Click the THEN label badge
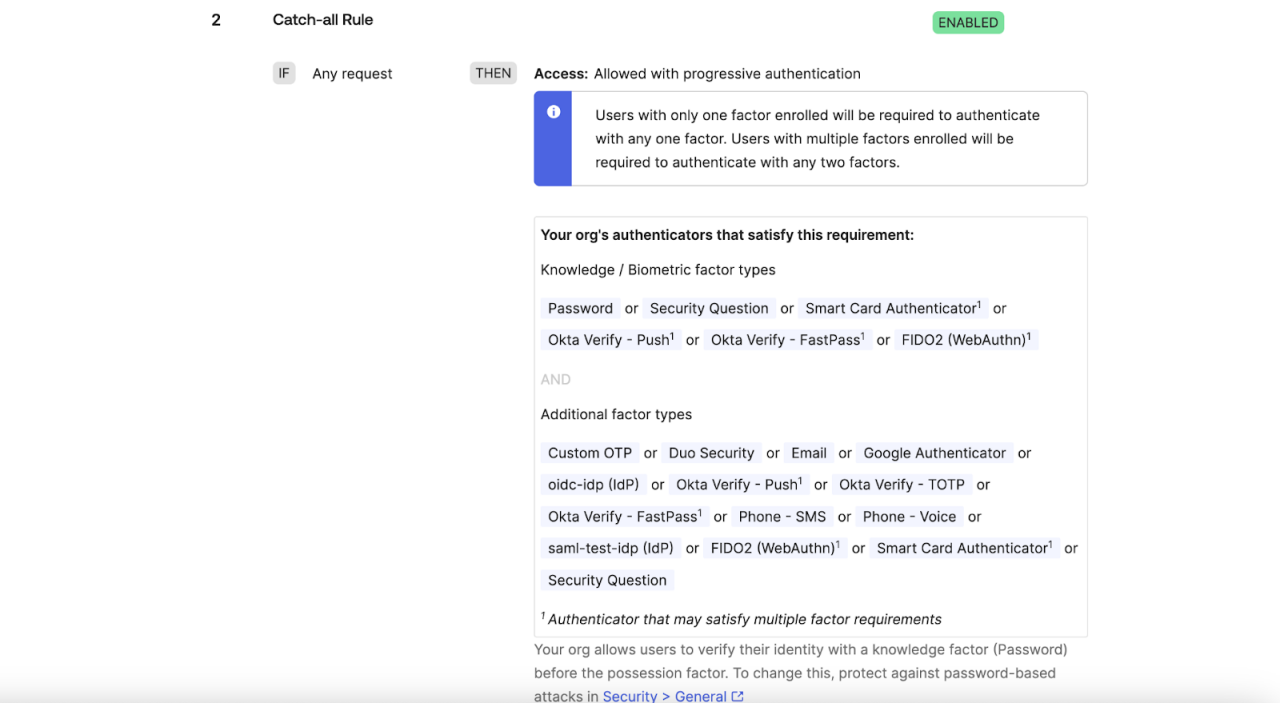Image resolution: width=1280 pixels, height=703 pixels. pos(493,73)
